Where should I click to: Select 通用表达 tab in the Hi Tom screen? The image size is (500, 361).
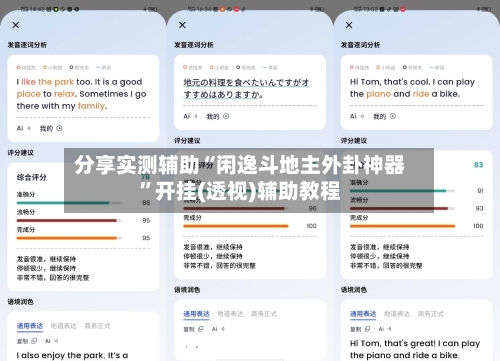363,314
